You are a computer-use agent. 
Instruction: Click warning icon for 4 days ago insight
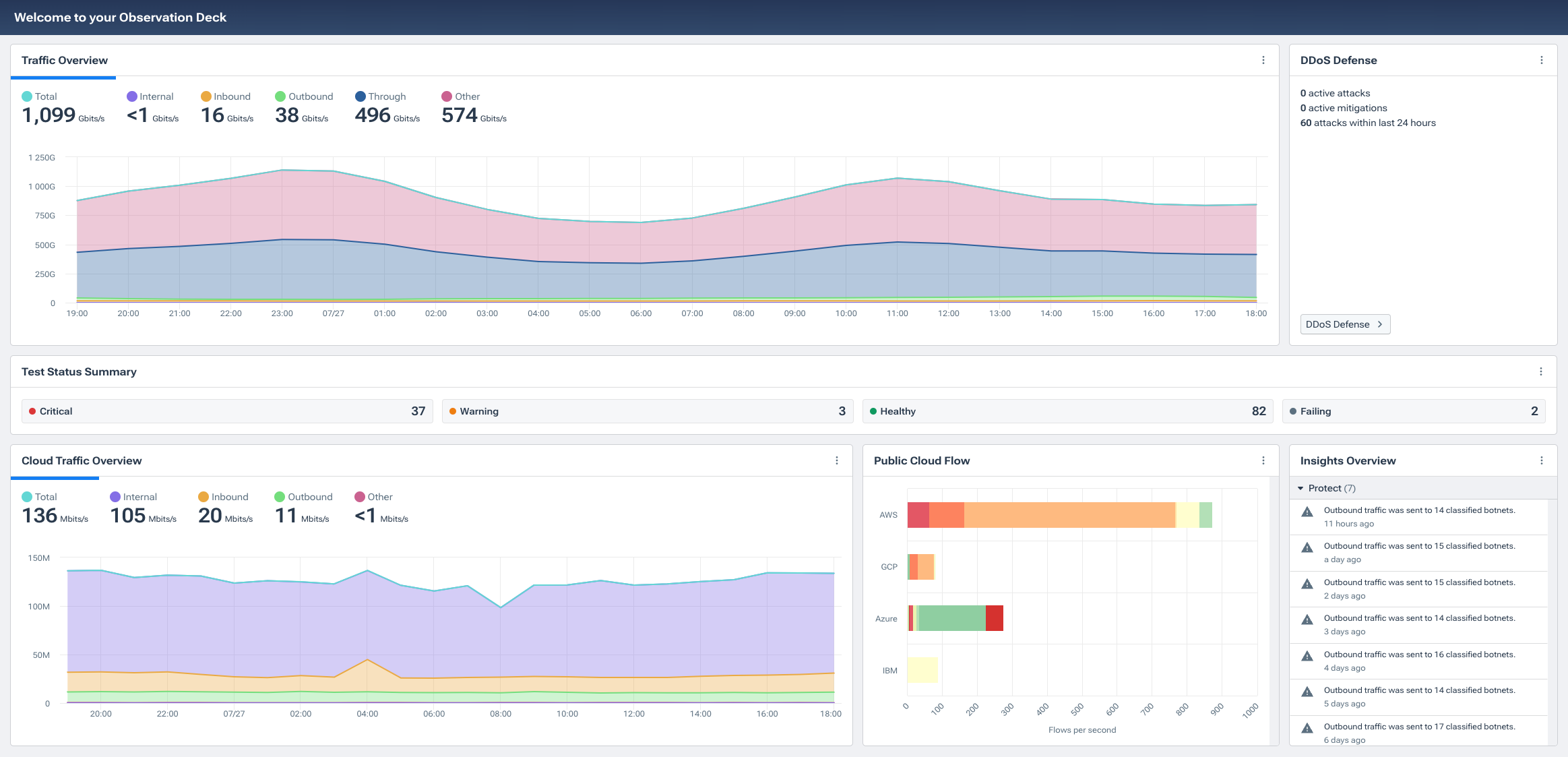pos(1307,656)
